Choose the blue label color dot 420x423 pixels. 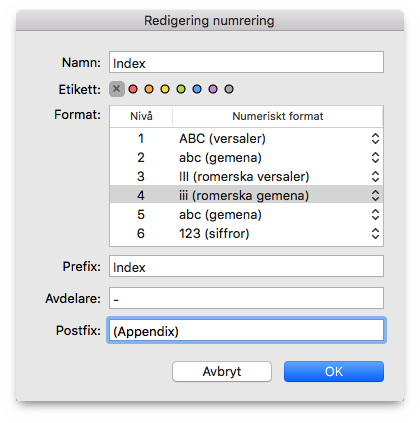(197, 89)
